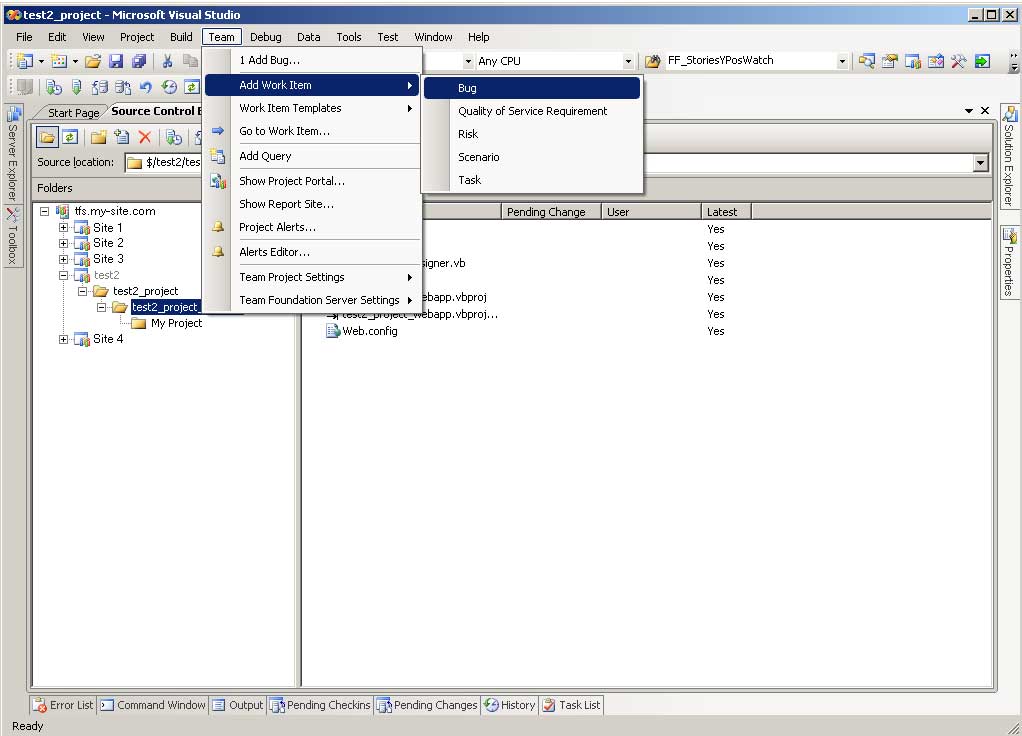Expand the Site 1 tree node

(63, 228)
